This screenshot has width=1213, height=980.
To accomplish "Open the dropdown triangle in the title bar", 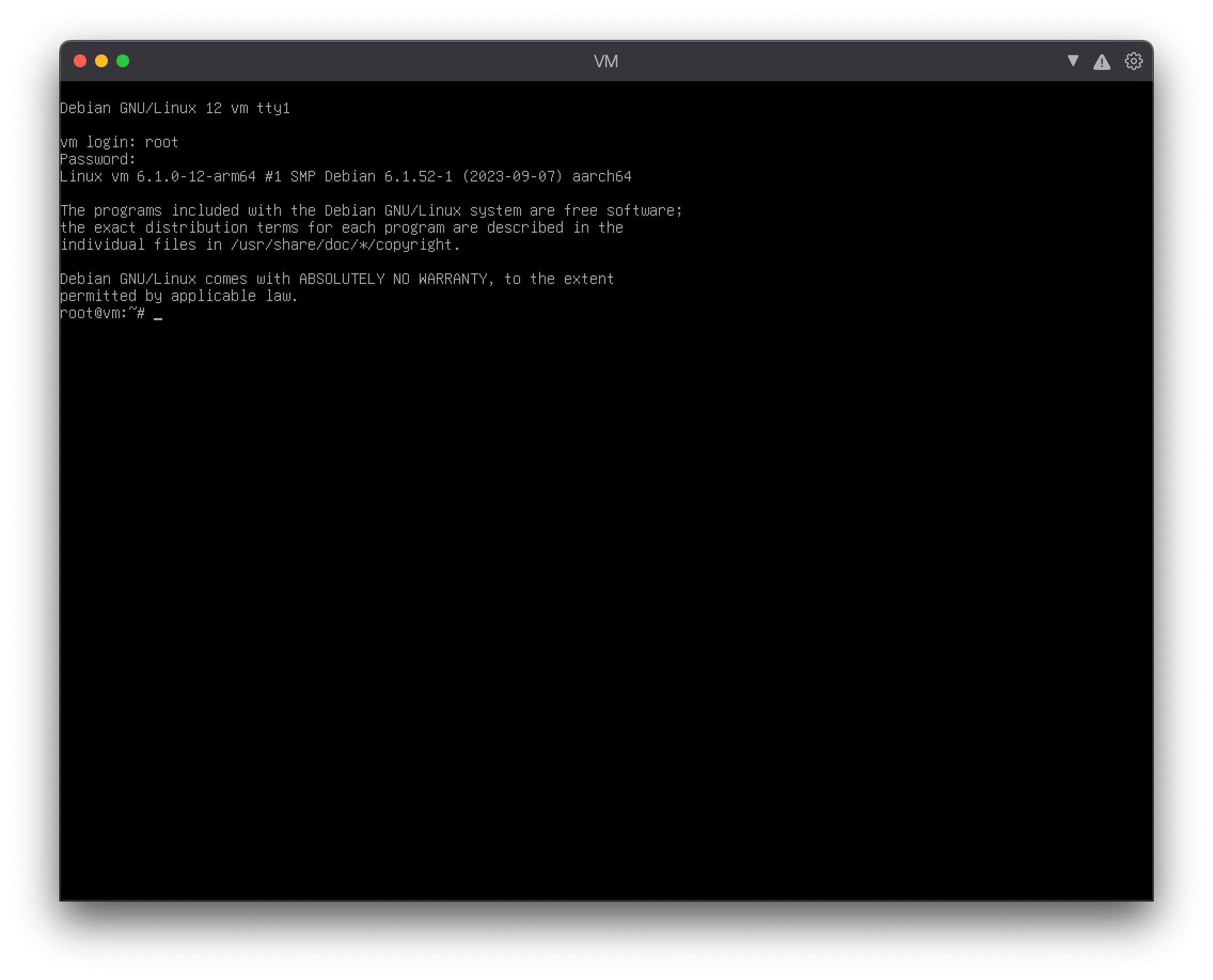I will pyautogui.click(x=1073, y=61).
